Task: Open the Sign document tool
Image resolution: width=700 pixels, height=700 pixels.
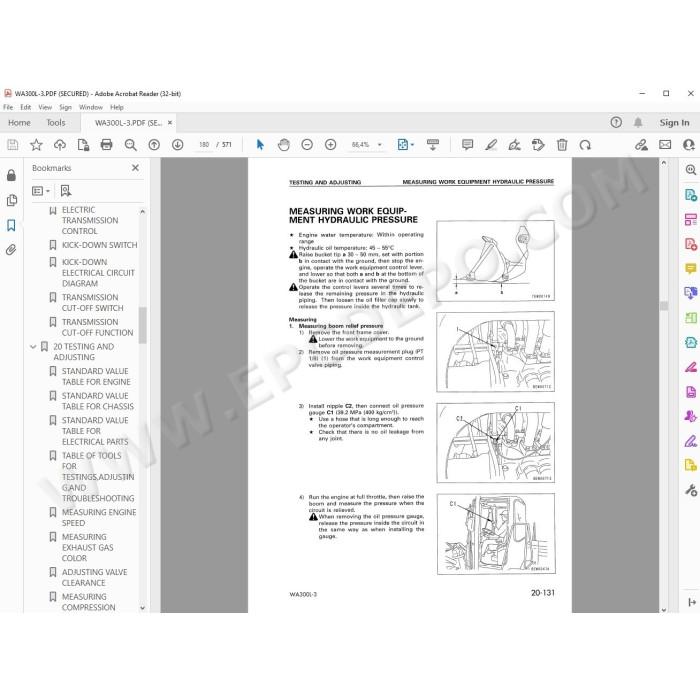Action: pos(514,145)
